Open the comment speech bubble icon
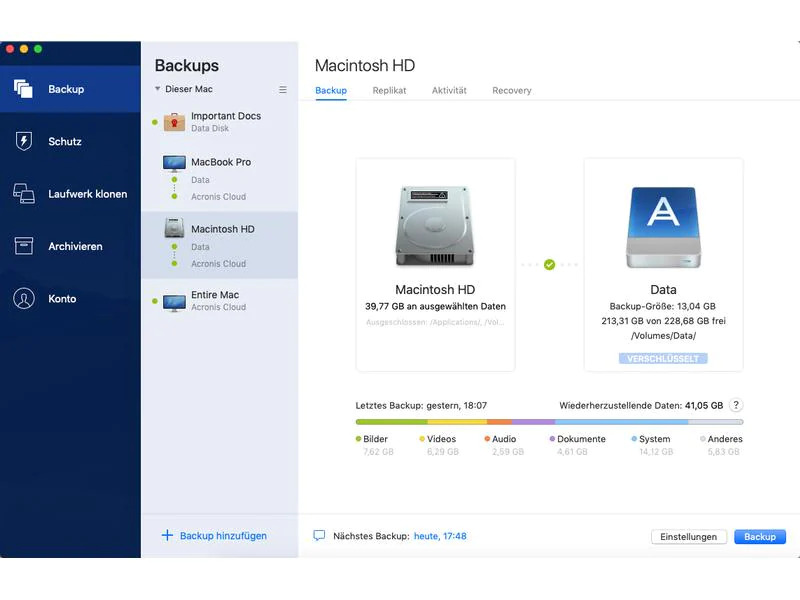Screen dimensions: 800x600 click(319, 536)
